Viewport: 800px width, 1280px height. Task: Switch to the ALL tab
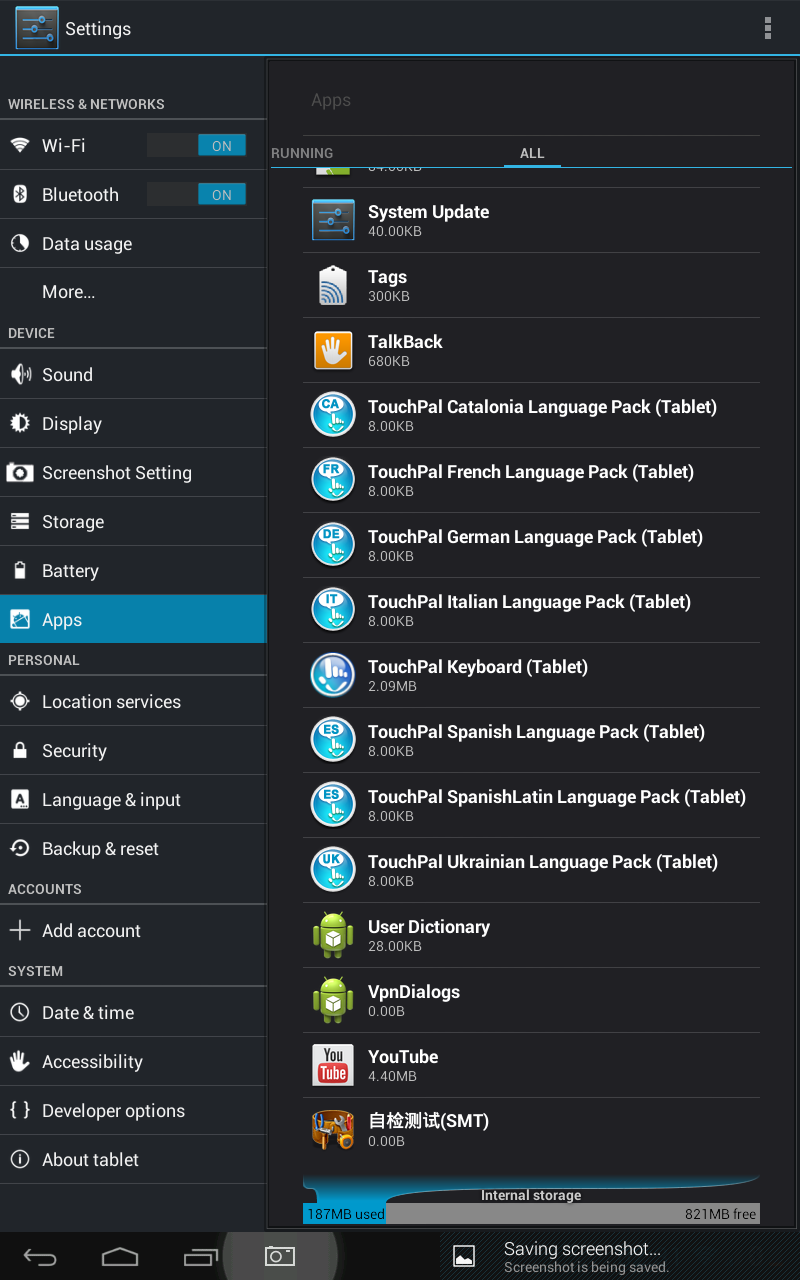[532, 153]
